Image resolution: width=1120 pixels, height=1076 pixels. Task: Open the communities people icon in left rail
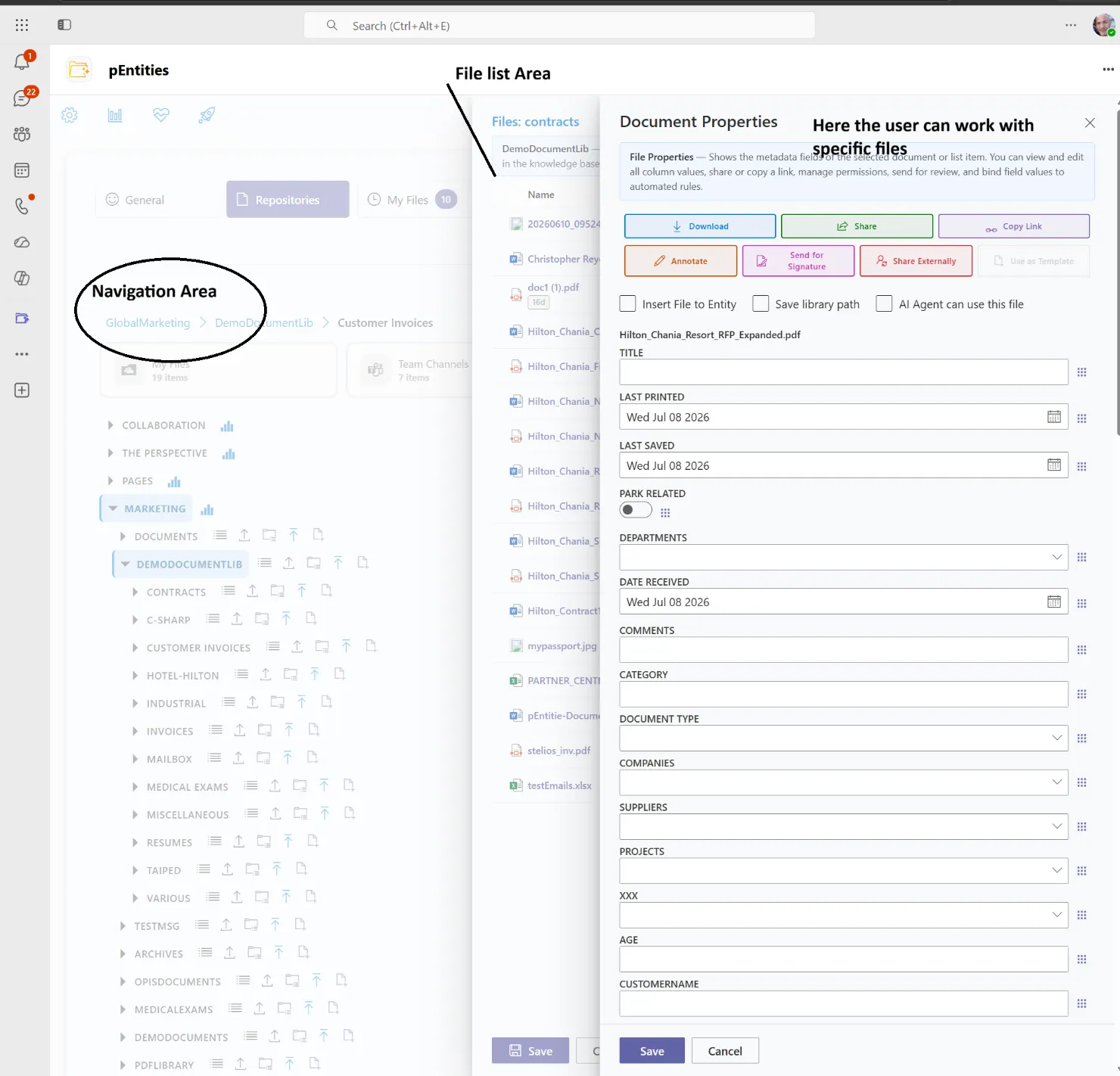coord(22,134)
